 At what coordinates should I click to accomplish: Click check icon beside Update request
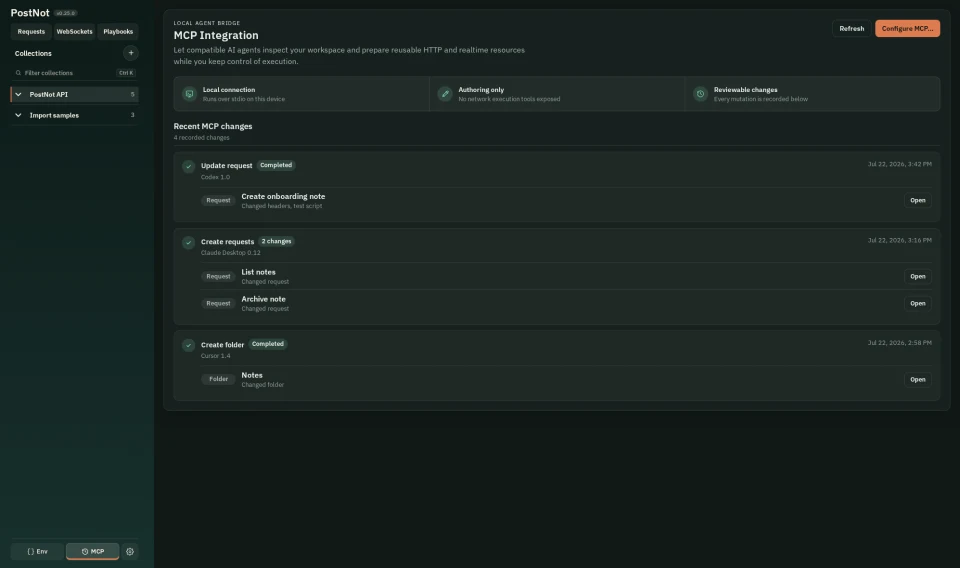[x=189, y=166]
